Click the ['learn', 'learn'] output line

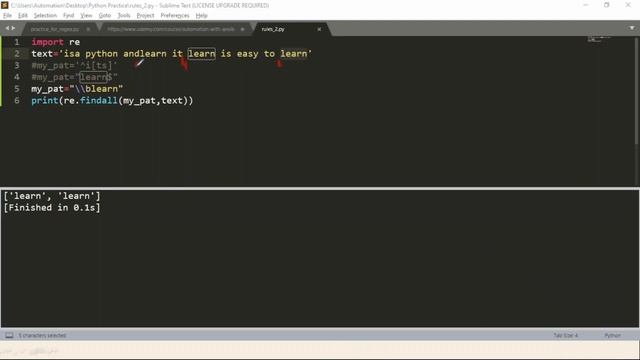(52, 196)
